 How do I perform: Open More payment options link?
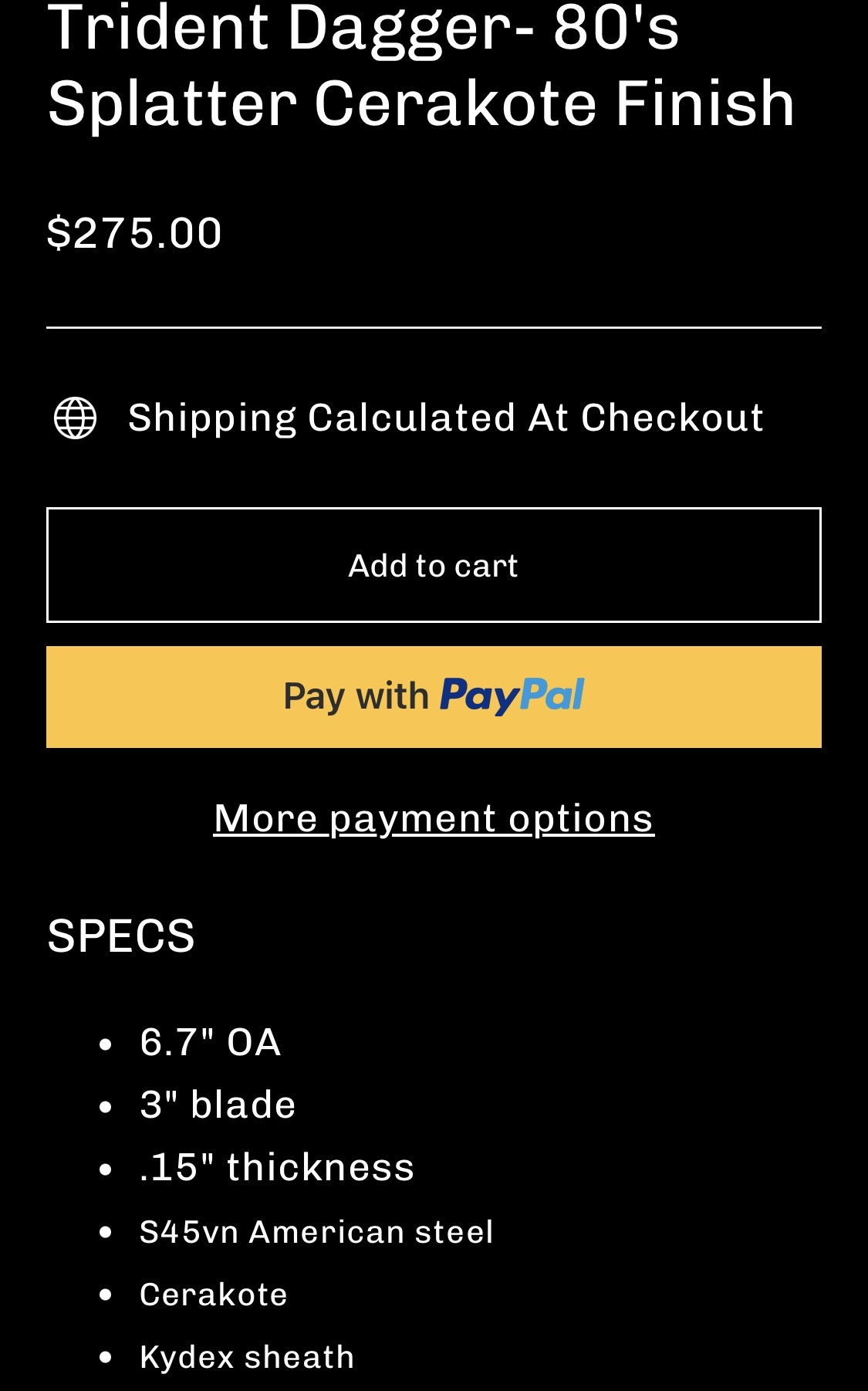pos(434,817)
